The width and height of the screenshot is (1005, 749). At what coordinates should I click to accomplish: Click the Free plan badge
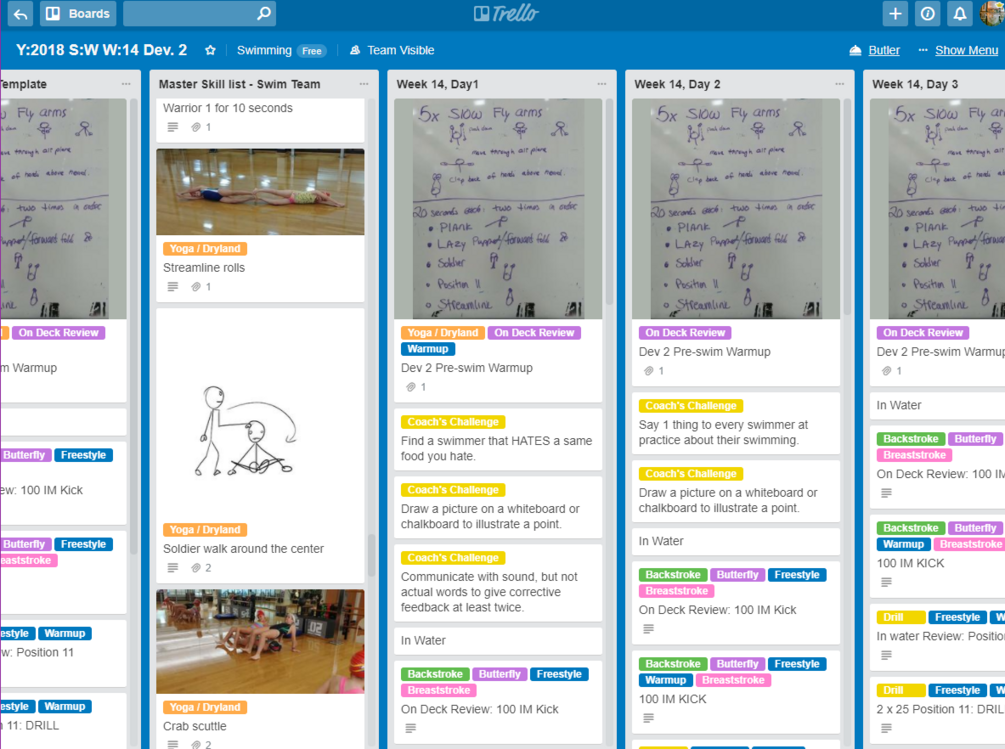pyautogui.click(x=312, y=51)
